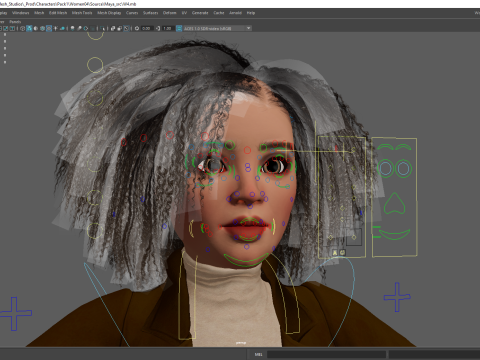480x360 pixels.
Task: Toggle X-ray joints icon
Action: (126, 28)
